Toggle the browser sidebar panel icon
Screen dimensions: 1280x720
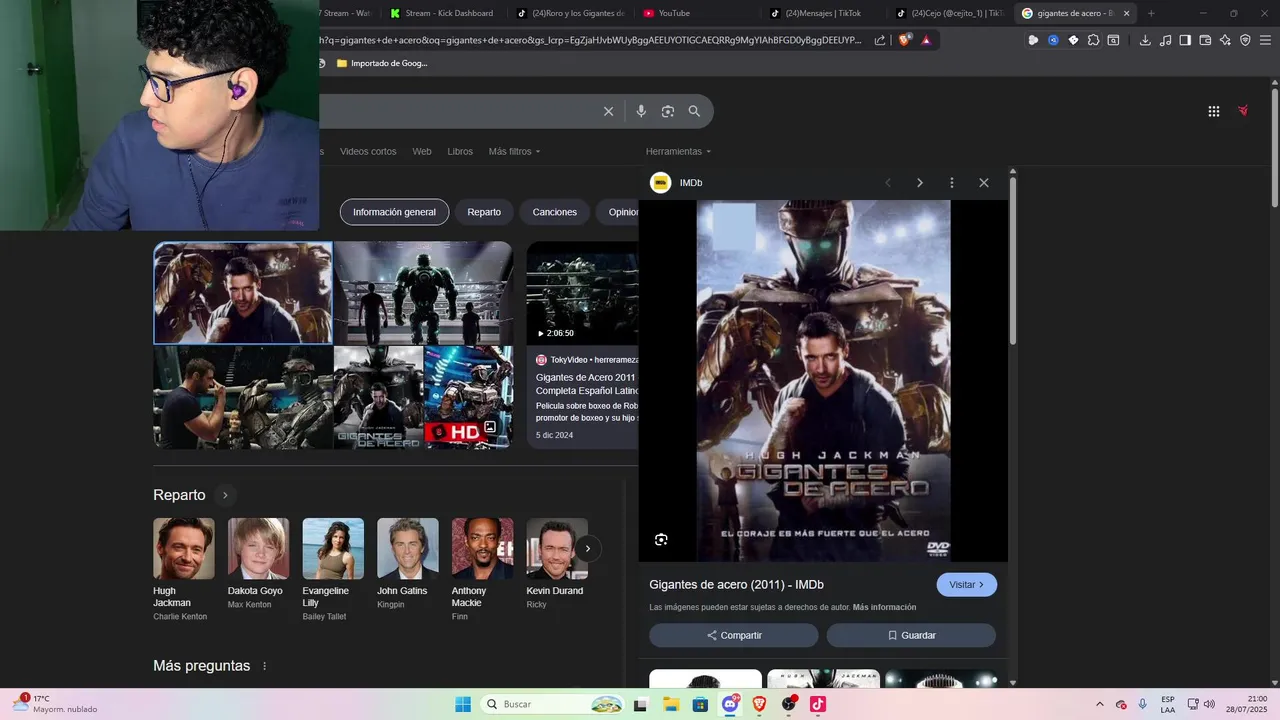click(x=1185, y=40)
